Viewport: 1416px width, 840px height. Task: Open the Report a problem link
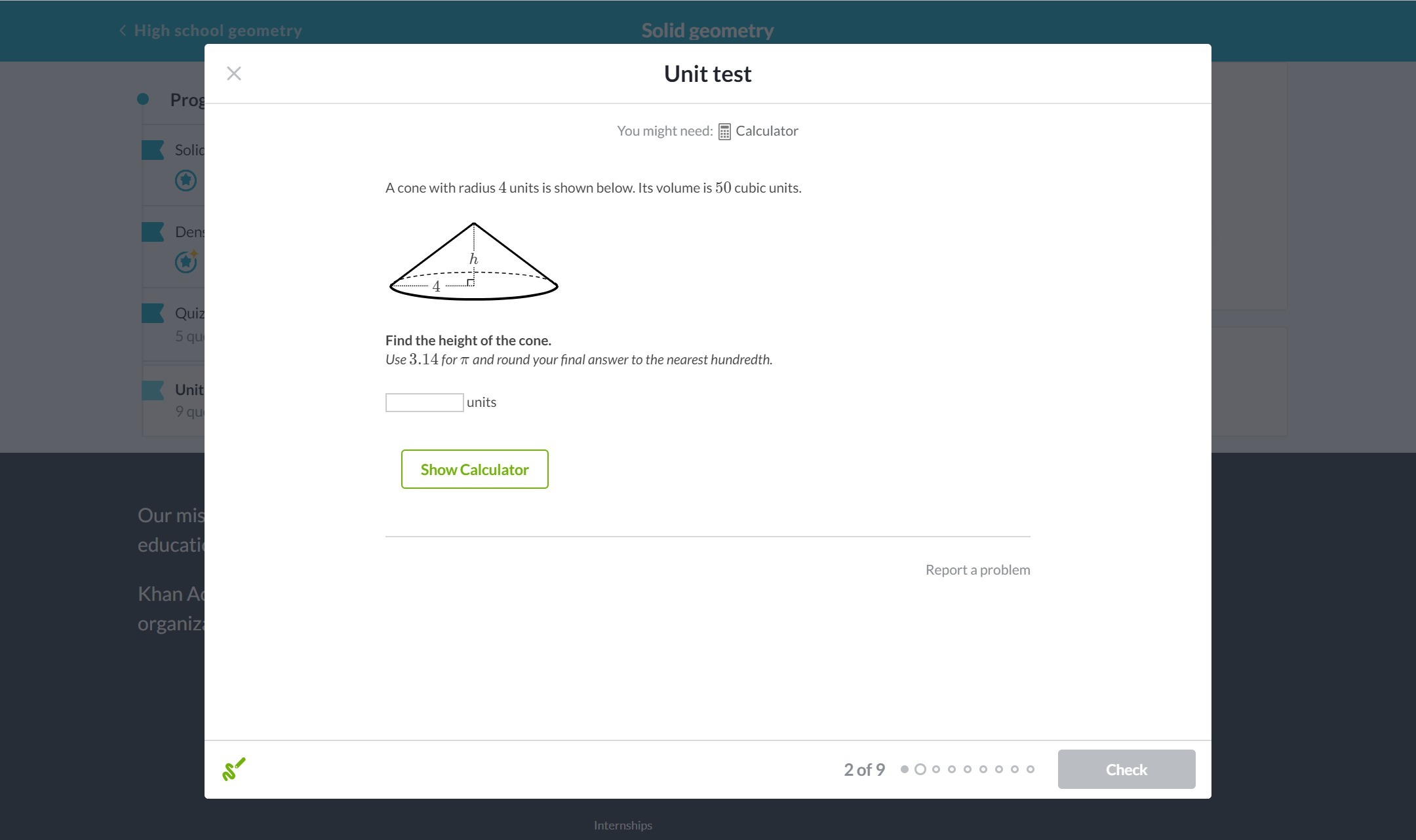977,570
